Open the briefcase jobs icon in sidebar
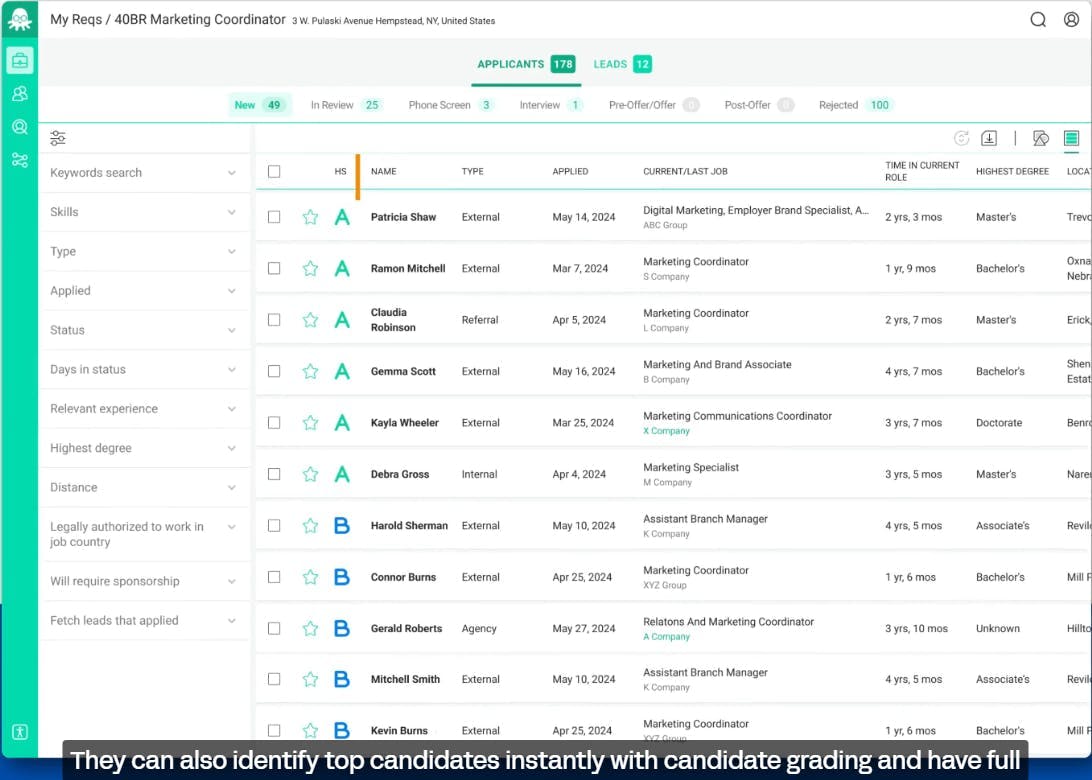 (19, 60)
